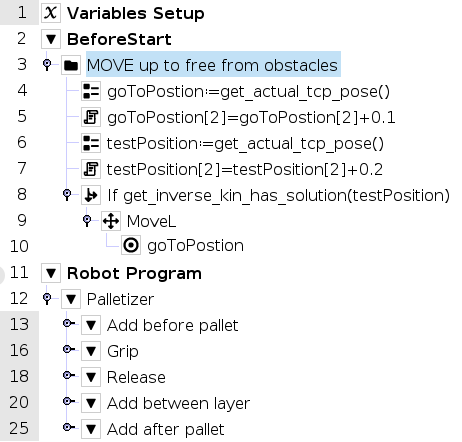Select the MOVE up to free from obstacles folder

point(213,64)
